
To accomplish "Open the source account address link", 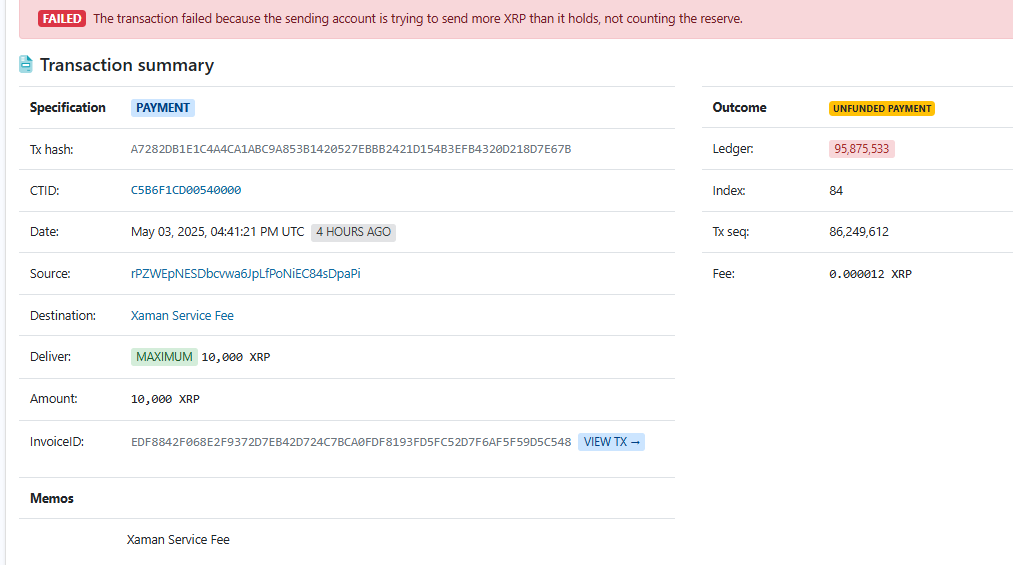I will click(245, 273).
